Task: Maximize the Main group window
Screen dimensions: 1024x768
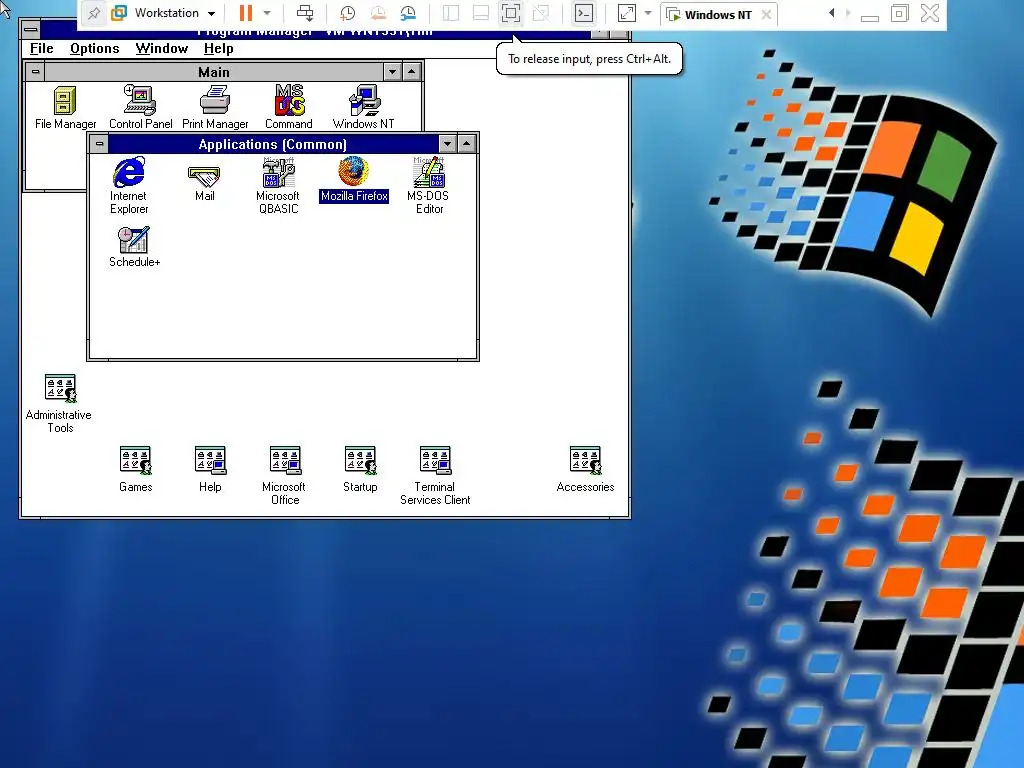Action: (x=411, y=72)
